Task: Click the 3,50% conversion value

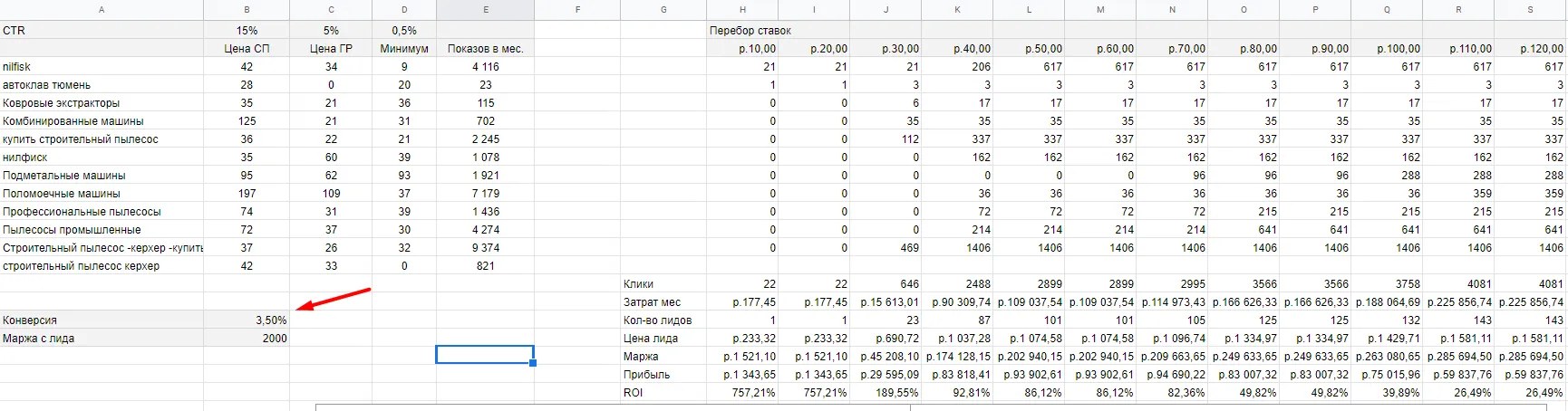Action: point(247,320)
